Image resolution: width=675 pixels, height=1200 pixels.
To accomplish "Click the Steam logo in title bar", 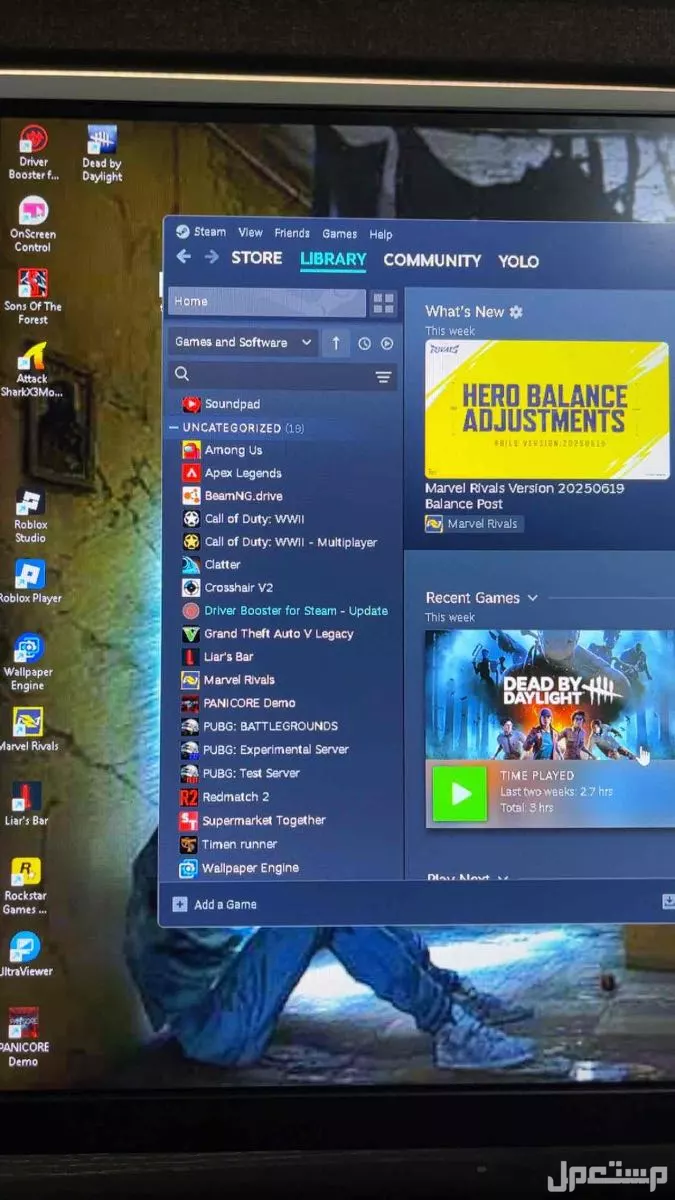I will click(182, 231).
